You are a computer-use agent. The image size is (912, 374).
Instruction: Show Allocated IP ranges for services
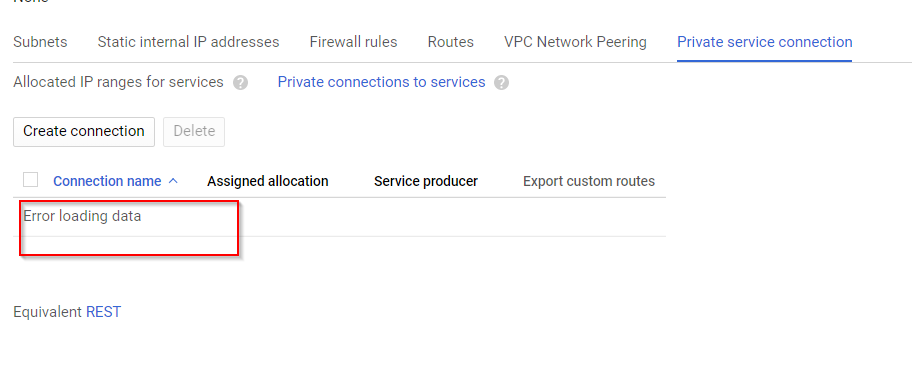click(118, 82)
